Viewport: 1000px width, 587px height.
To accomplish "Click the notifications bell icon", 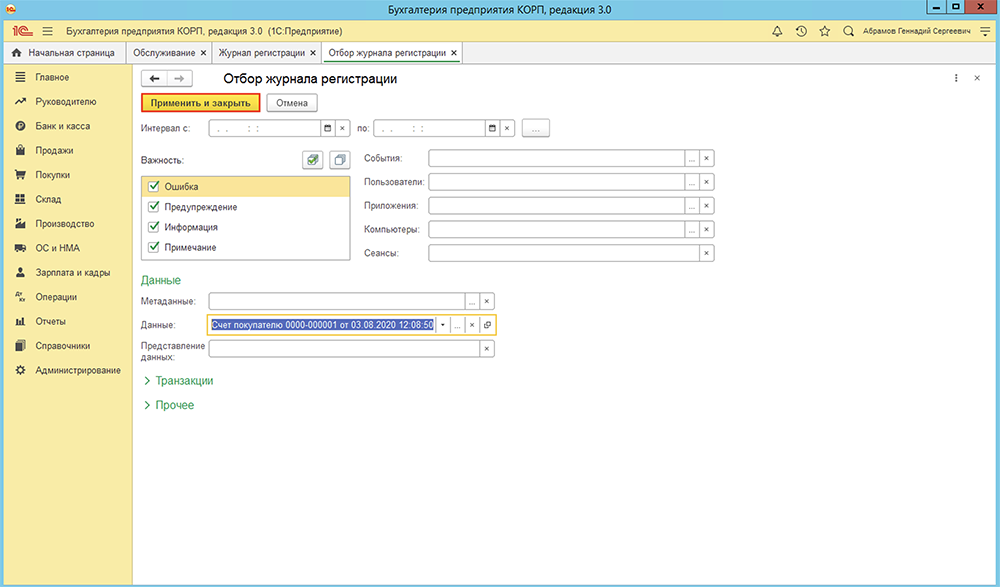I will [x=777, y=31].
